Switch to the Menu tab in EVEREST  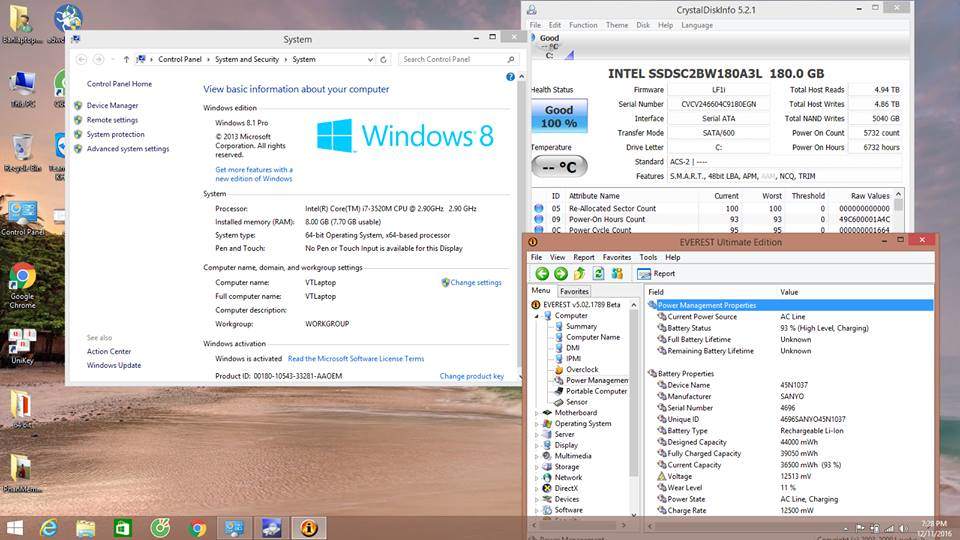pyautogui.click(x=541, y=291)
